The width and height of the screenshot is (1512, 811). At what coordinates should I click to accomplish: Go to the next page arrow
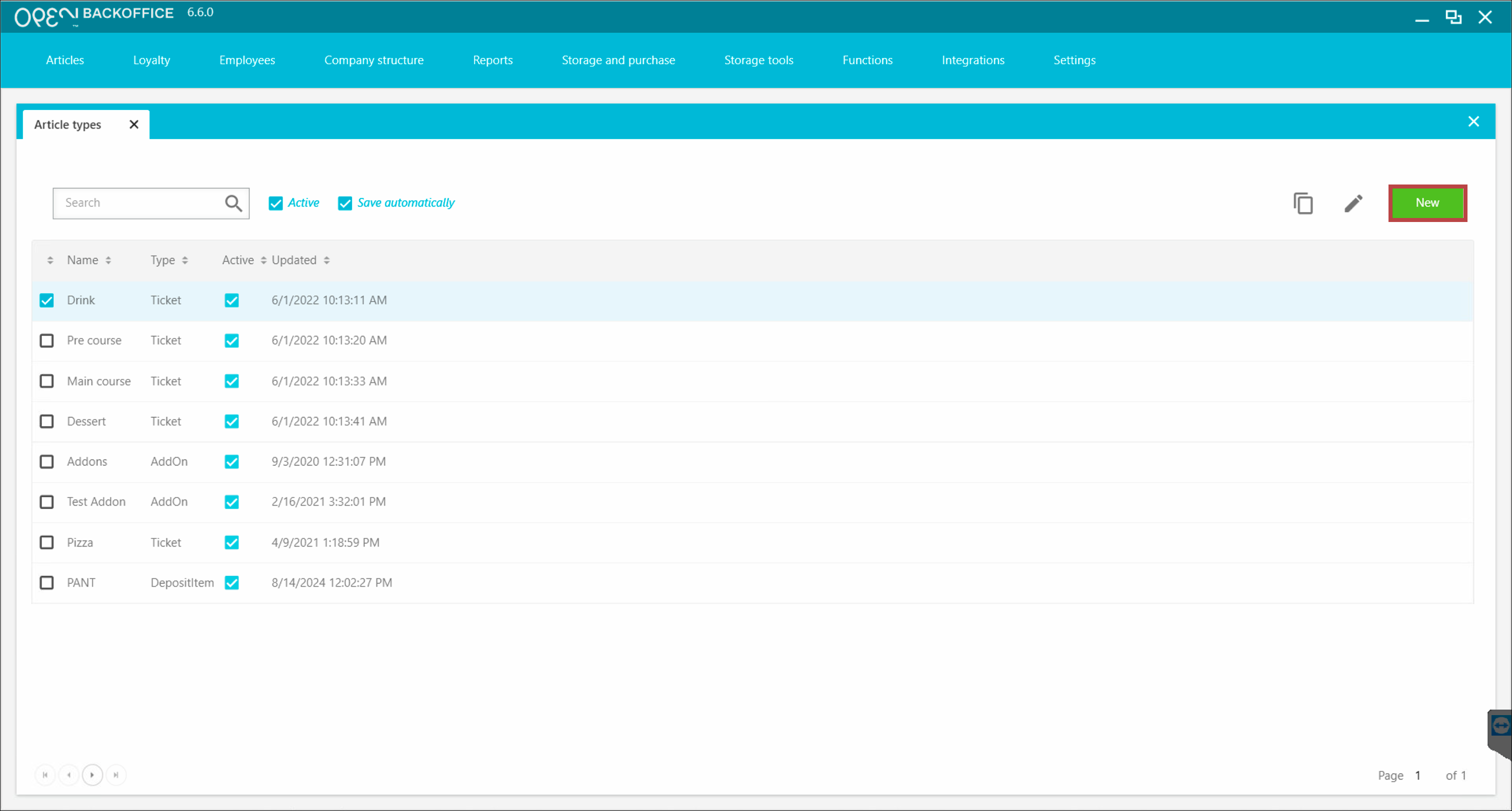[x=92, y=774]
